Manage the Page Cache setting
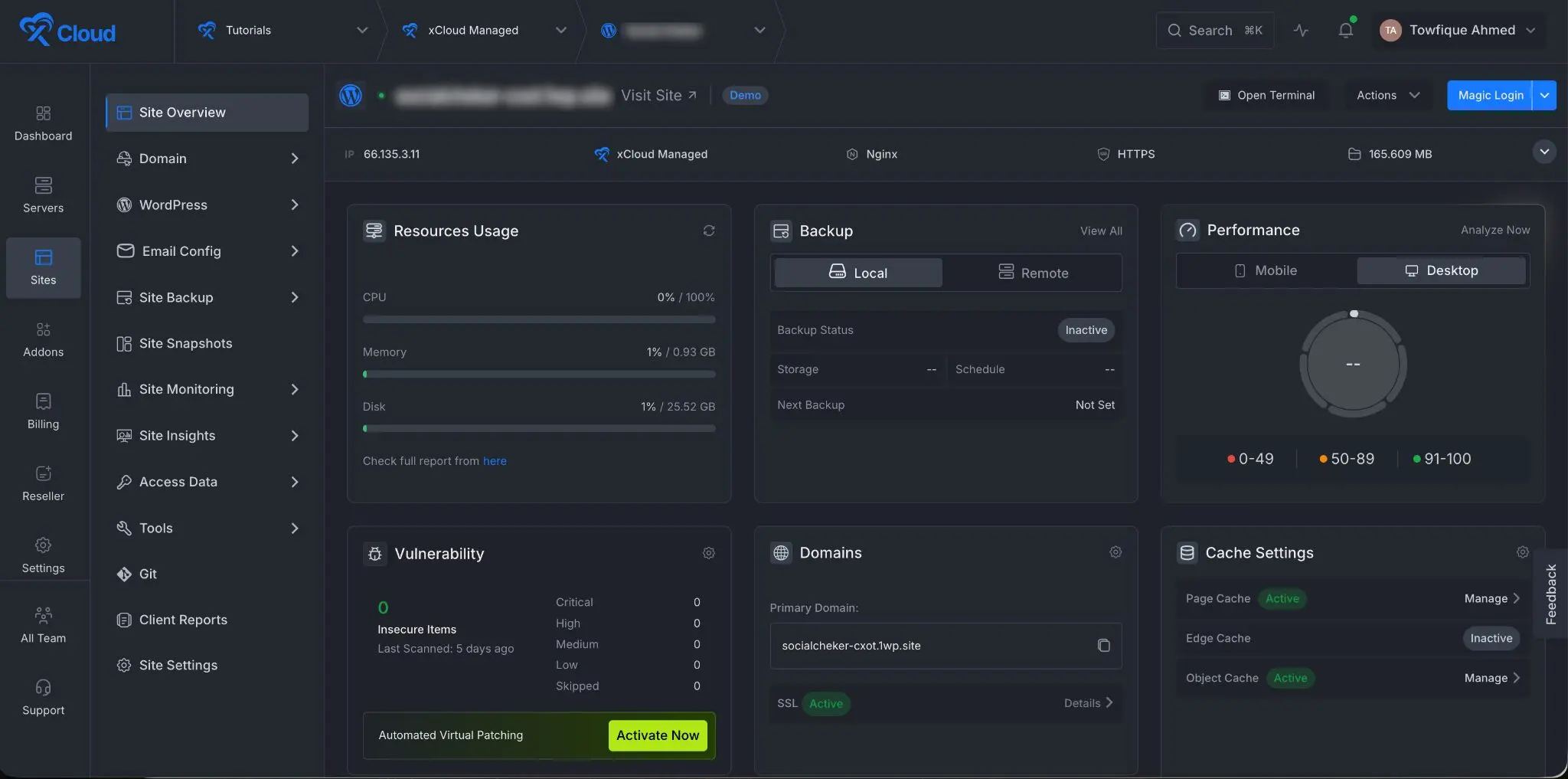The width and height of the screenshot is (1568, 779). pos(1491,598)
